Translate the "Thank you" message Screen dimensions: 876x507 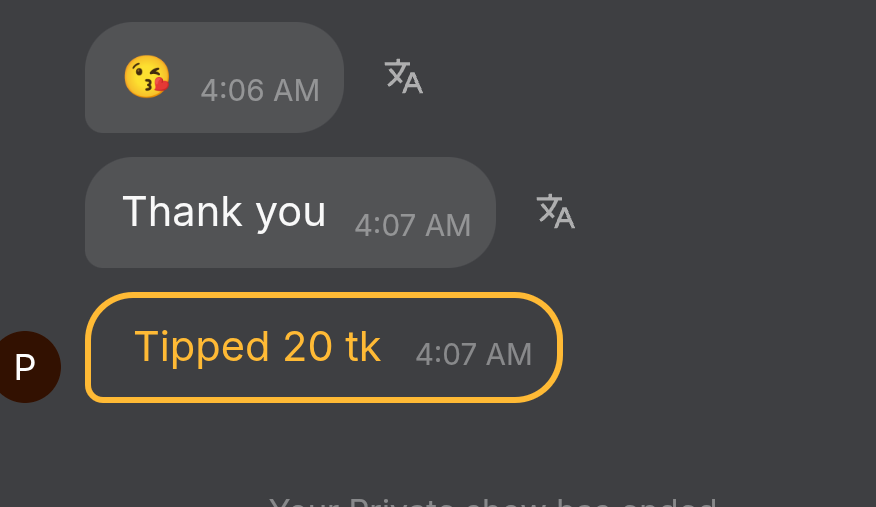[x=555, y=211]
